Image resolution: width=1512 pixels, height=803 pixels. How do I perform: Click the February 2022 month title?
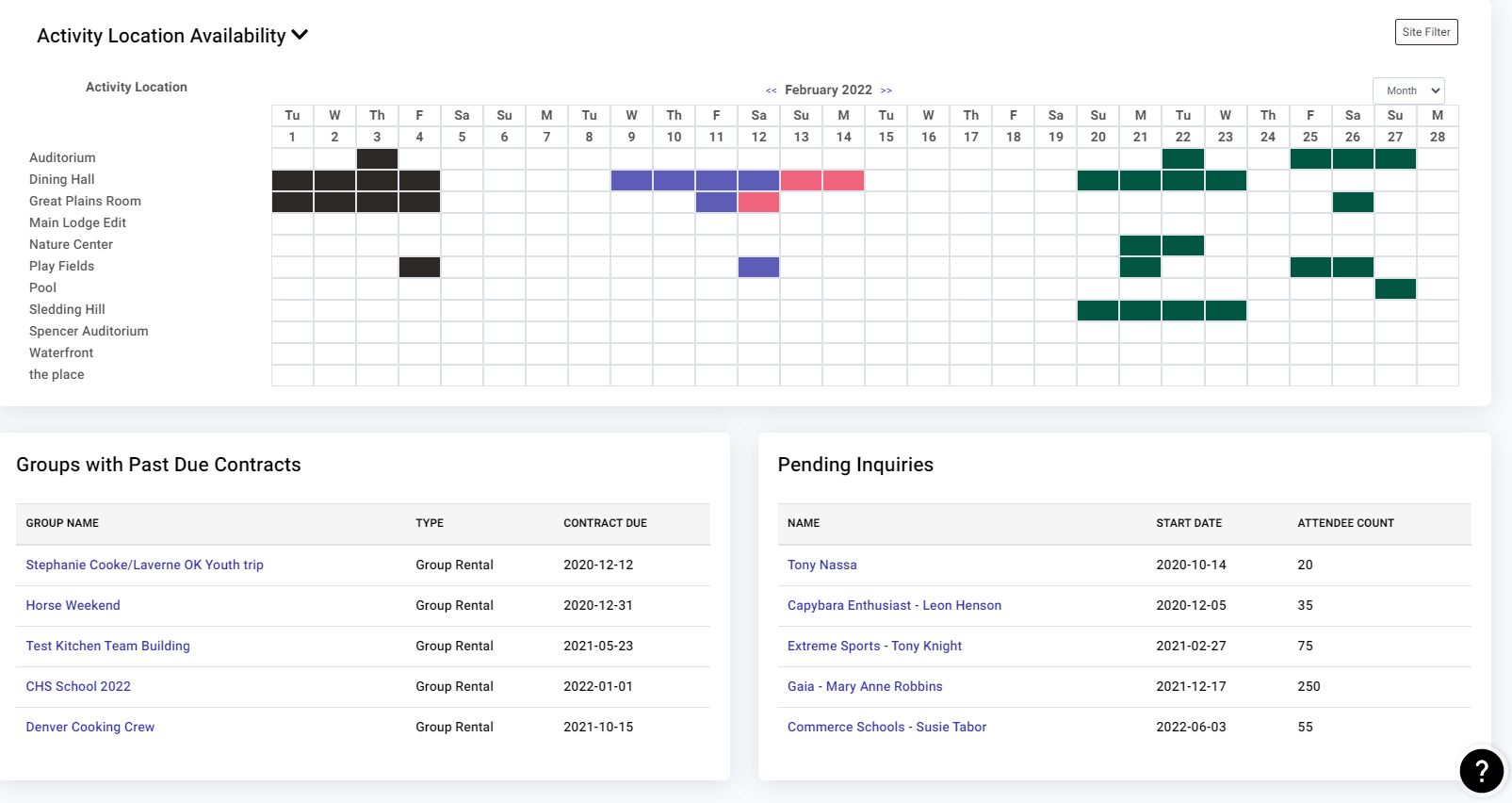[828, 90]
